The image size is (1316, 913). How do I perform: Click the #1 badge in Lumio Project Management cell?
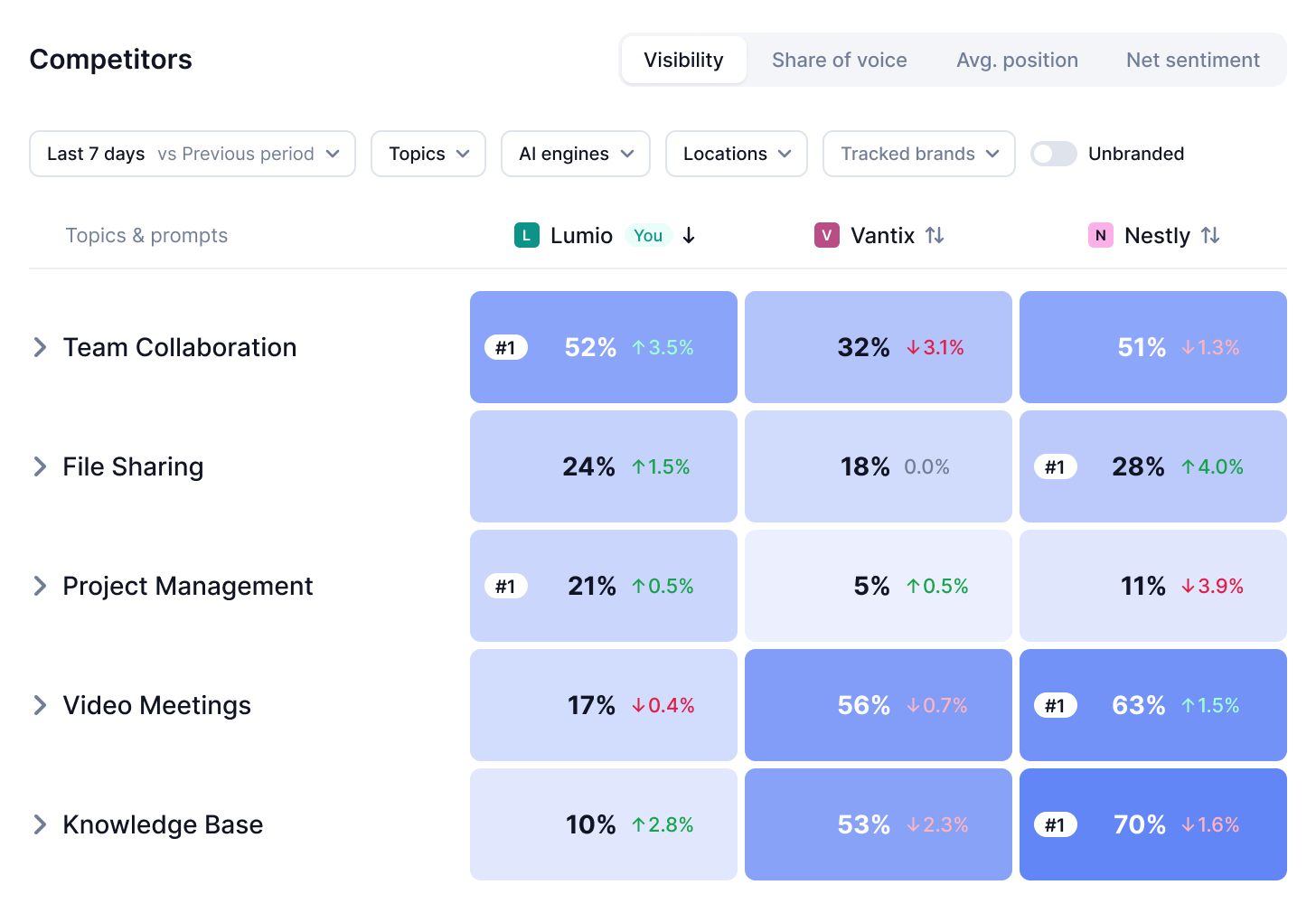506,586
